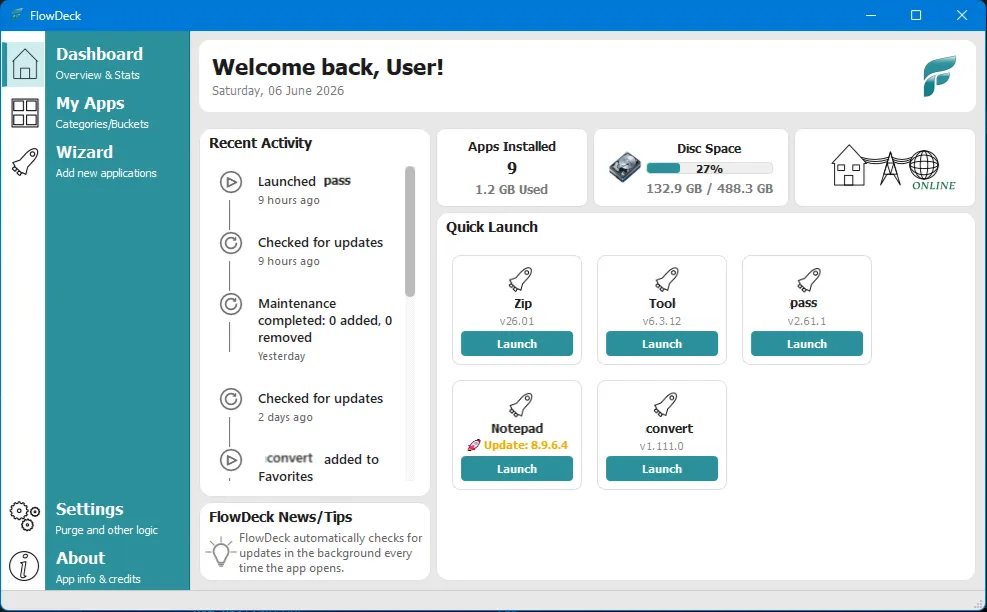This screenshot has height=612, width=987.
Task: Click the lightbulb tip icon
Action: (220, 552)
